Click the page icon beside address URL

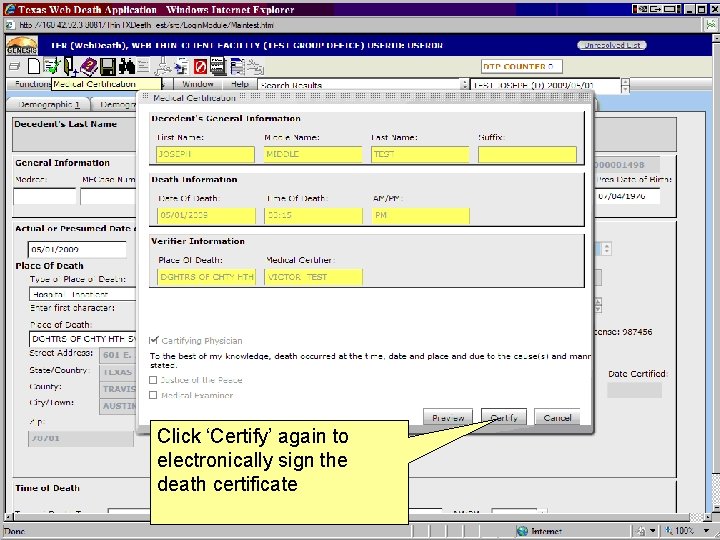click(10, 25)
